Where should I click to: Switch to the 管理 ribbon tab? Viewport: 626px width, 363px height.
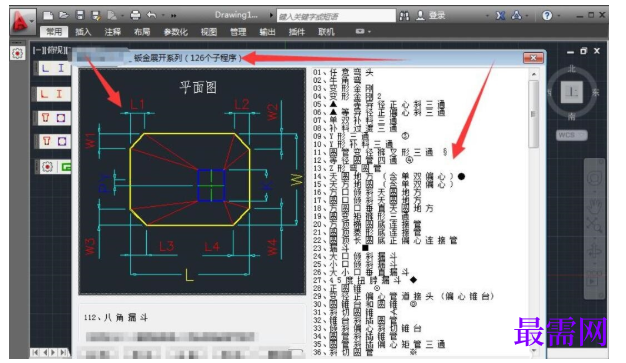tap(238, 32)
